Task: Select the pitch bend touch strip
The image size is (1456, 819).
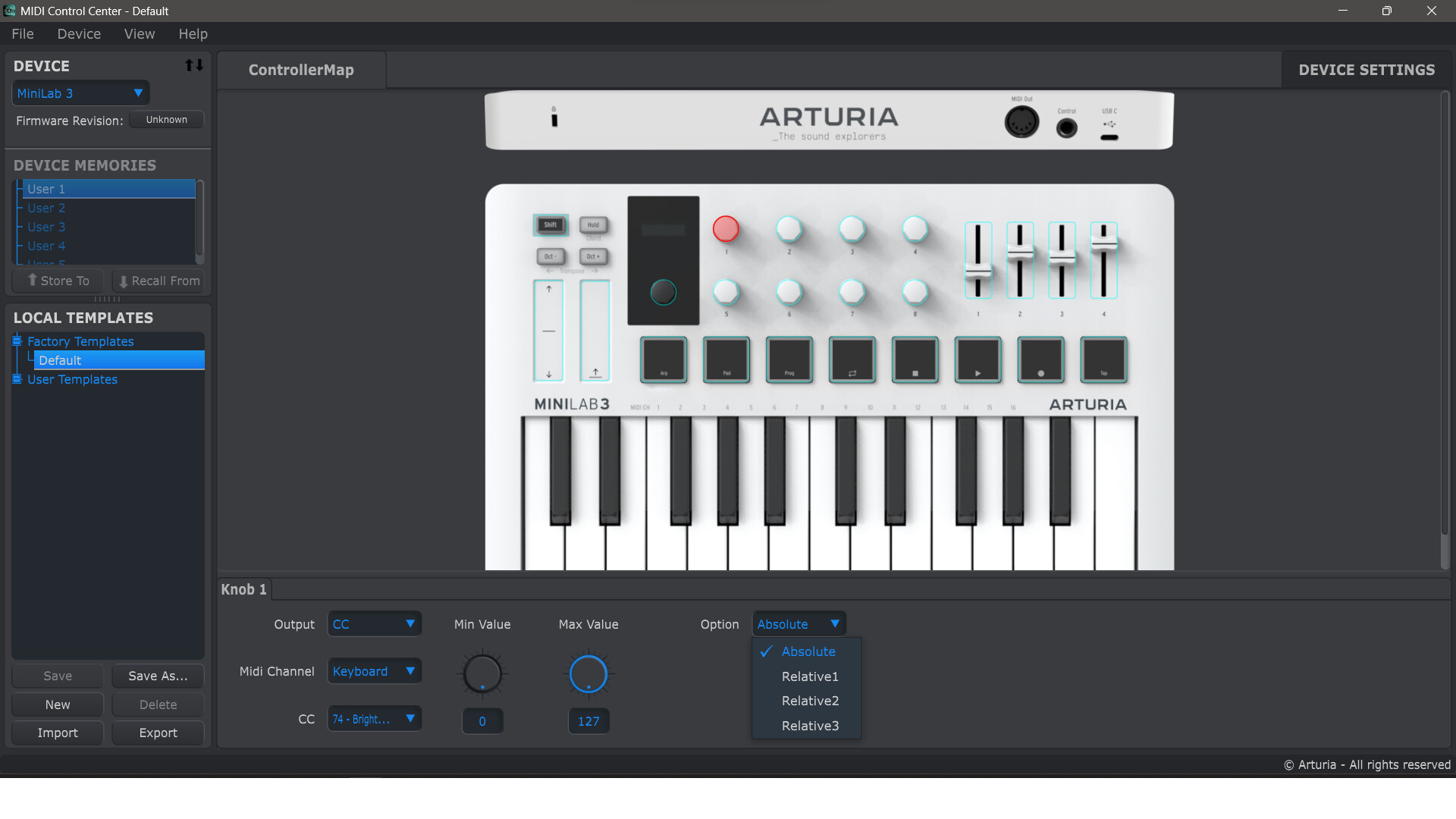Action: point(549,331)
